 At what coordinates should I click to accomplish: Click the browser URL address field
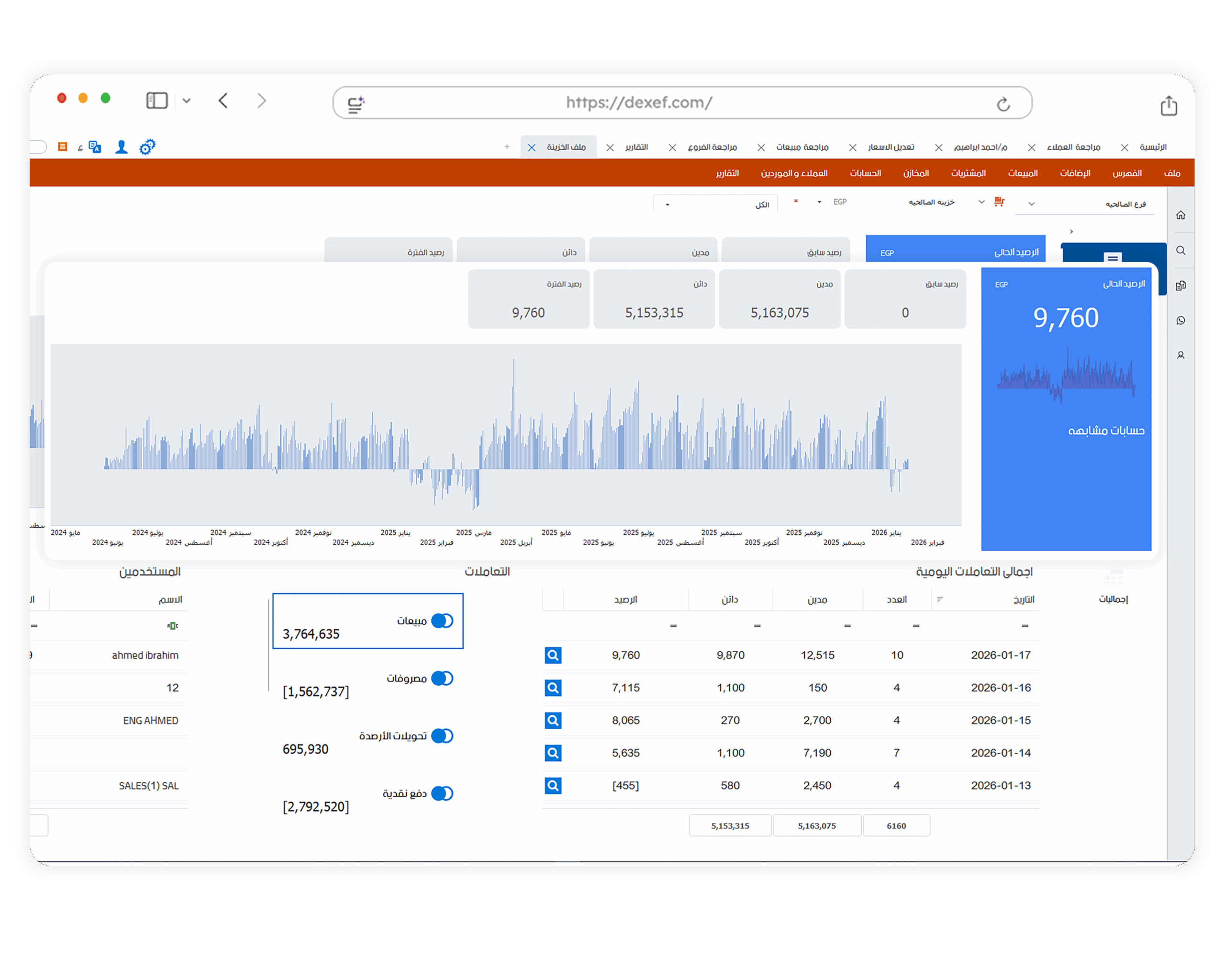click(639, 103)
